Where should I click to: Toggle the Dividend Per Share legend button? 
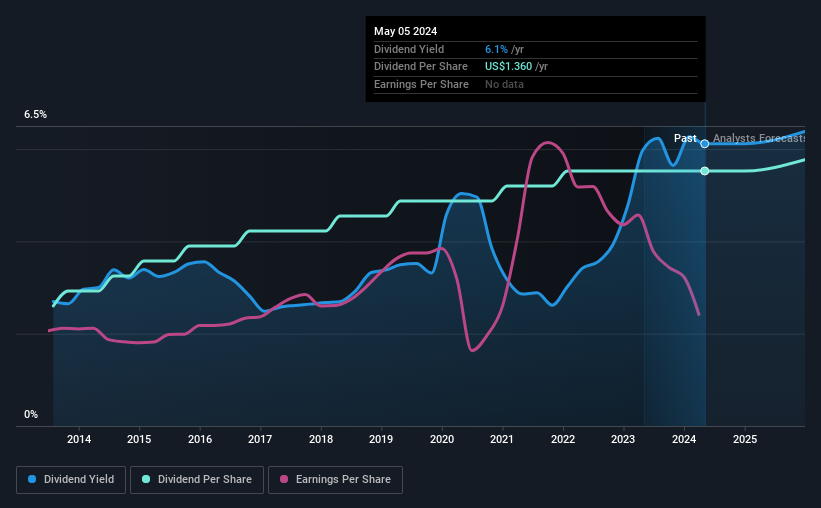[197, 480]
